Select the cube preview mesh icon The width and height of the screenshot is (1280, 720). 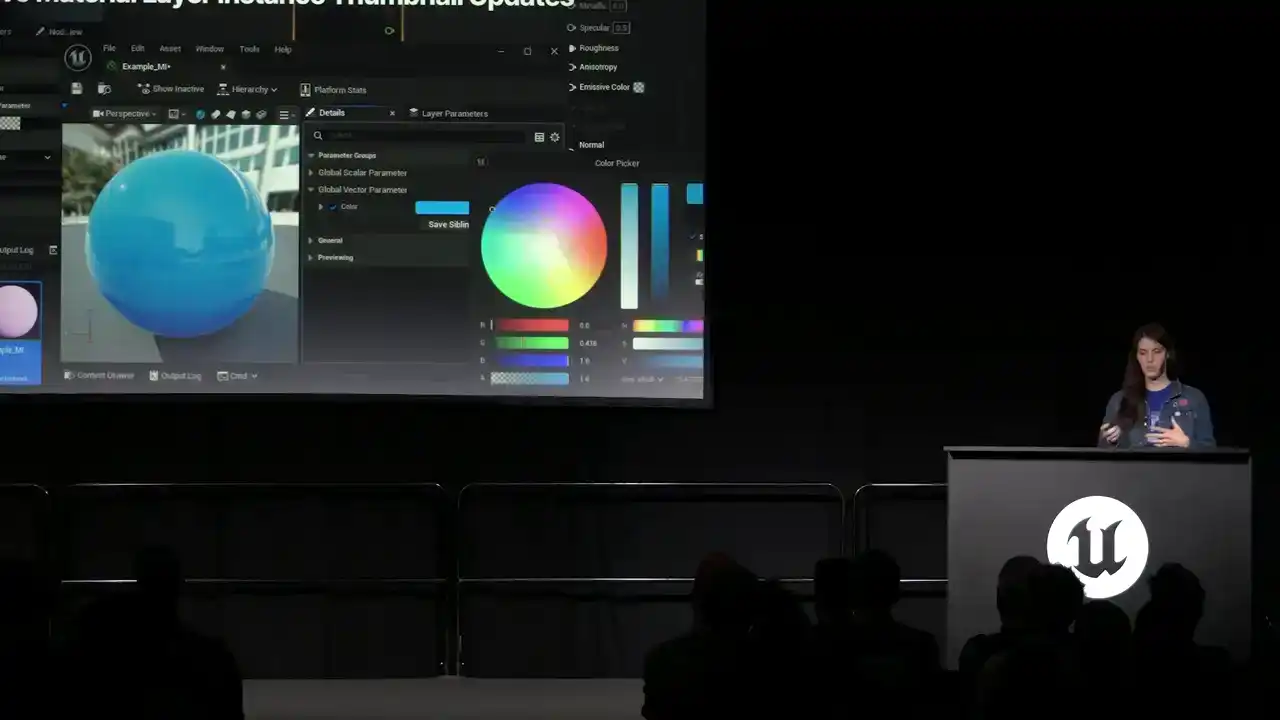click(x=246, y=114)
